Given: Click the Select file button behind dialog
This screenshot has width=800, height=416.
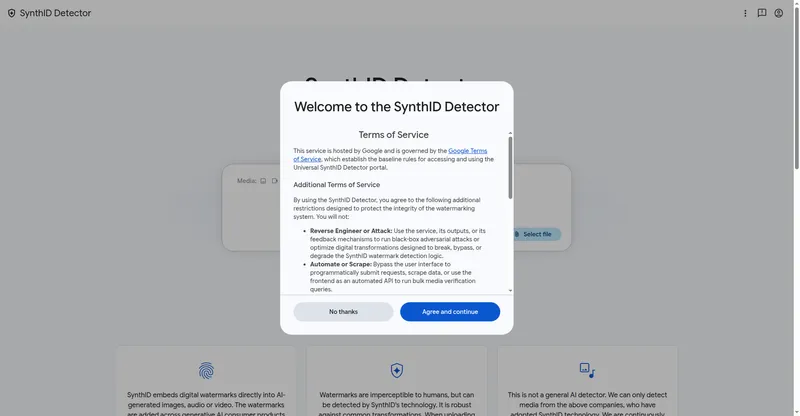Looking at the screenshot, I should [534, 234].
